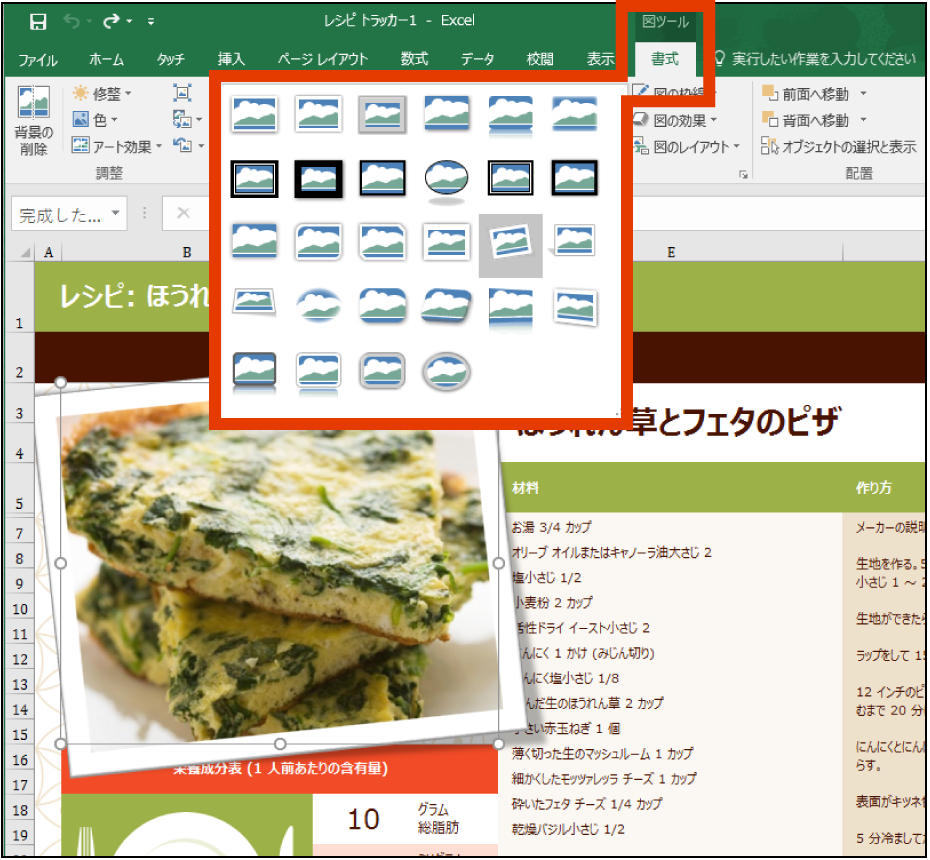Viewport: 930px width, 860px height.
Task: Click the picture's bottom center resize handle
Action: click(x=280, y=744)
